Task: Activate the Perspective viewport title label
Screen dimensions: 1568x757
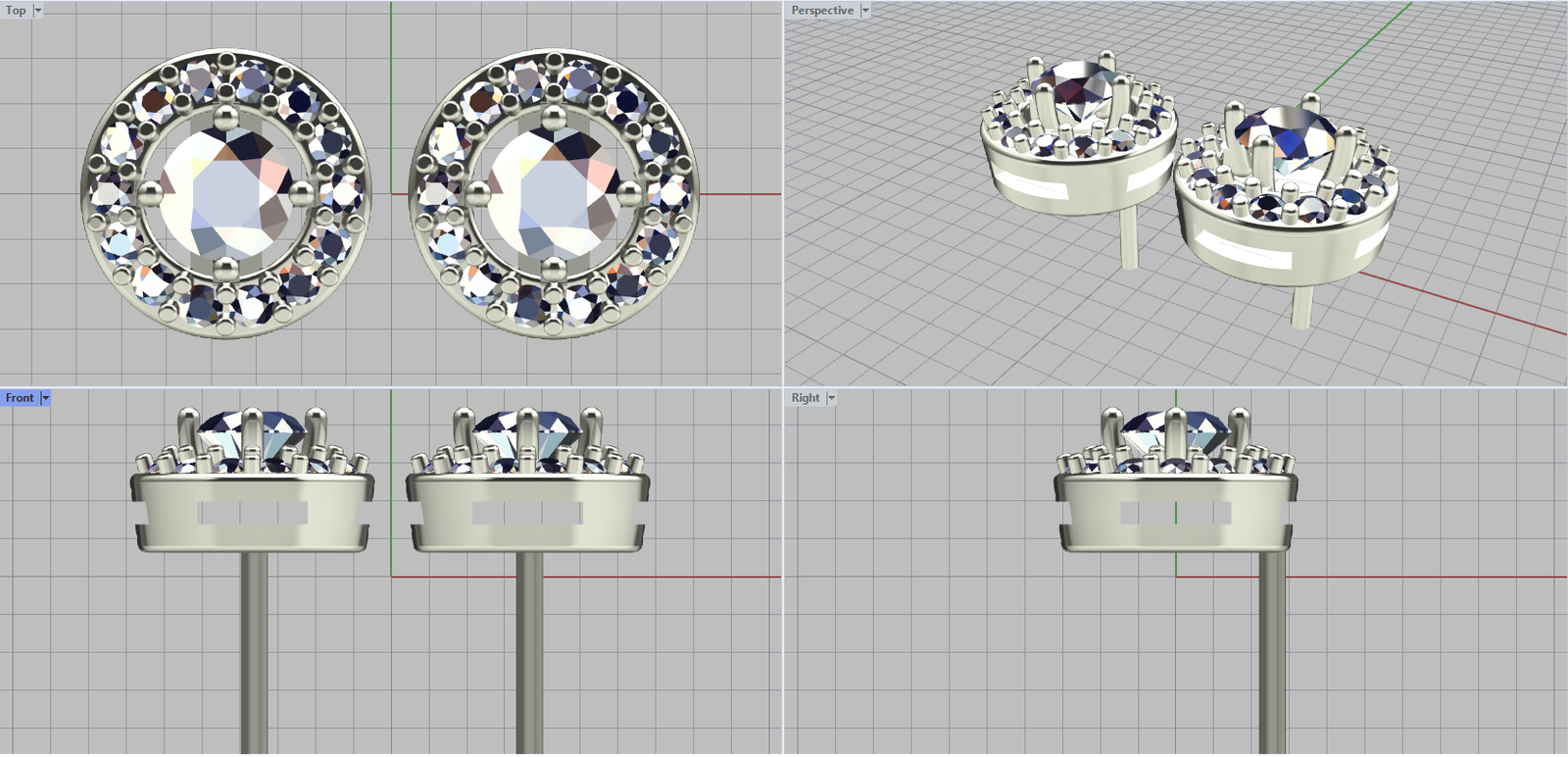Action: [x=822, y=10]
